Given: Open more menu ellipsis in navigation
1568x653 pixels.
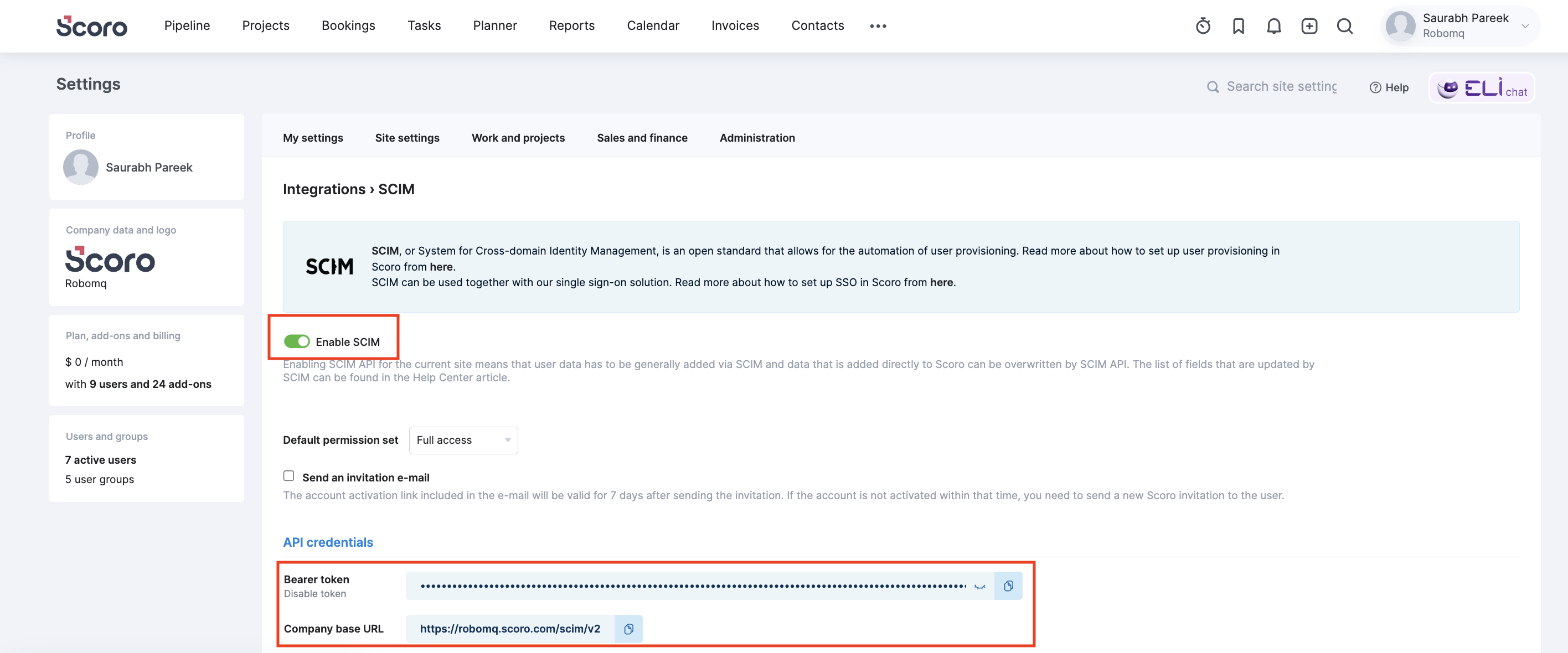Looking at the screenshot, I should (x=878, y=25).
